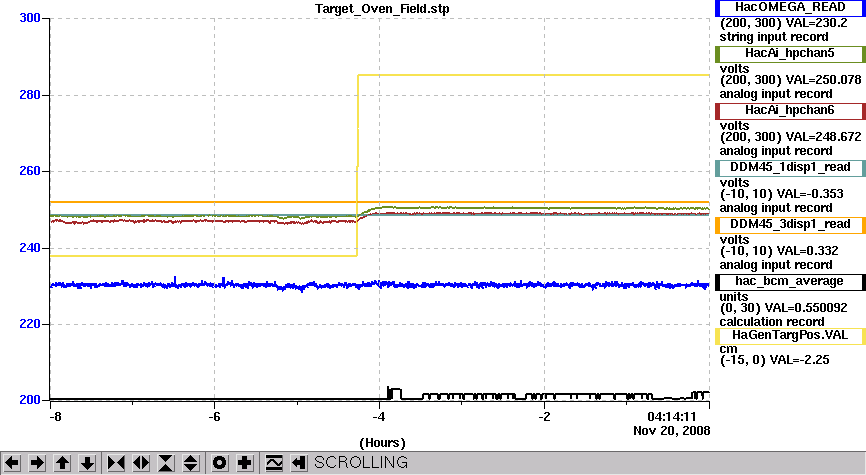Select the HacAi_hpchan5 curve legend
This screenshot has height=475, width=866.
(x=790, y=54)
